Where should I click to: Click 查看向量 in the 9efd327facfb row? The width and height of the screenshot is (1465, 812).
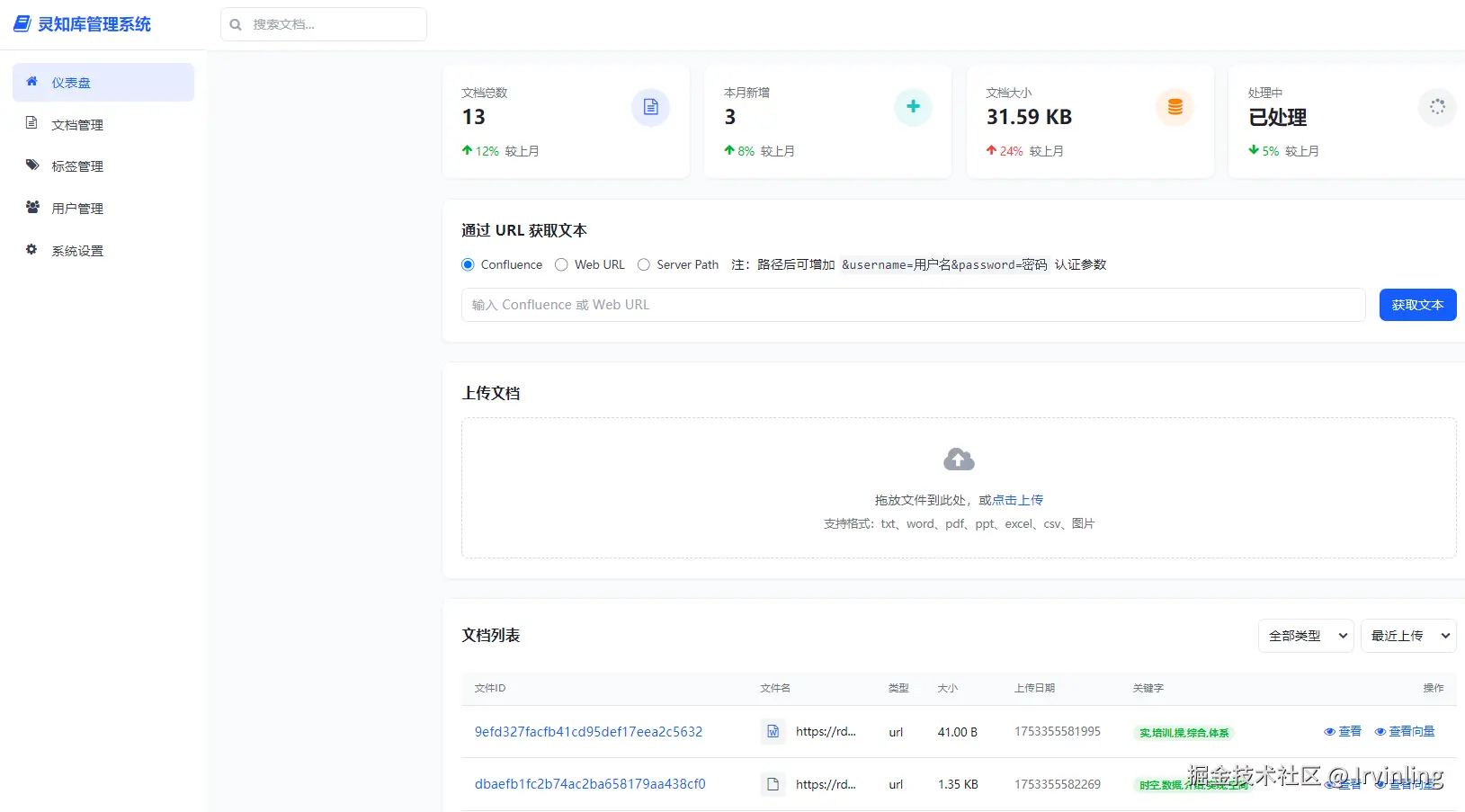(1405, 732)
